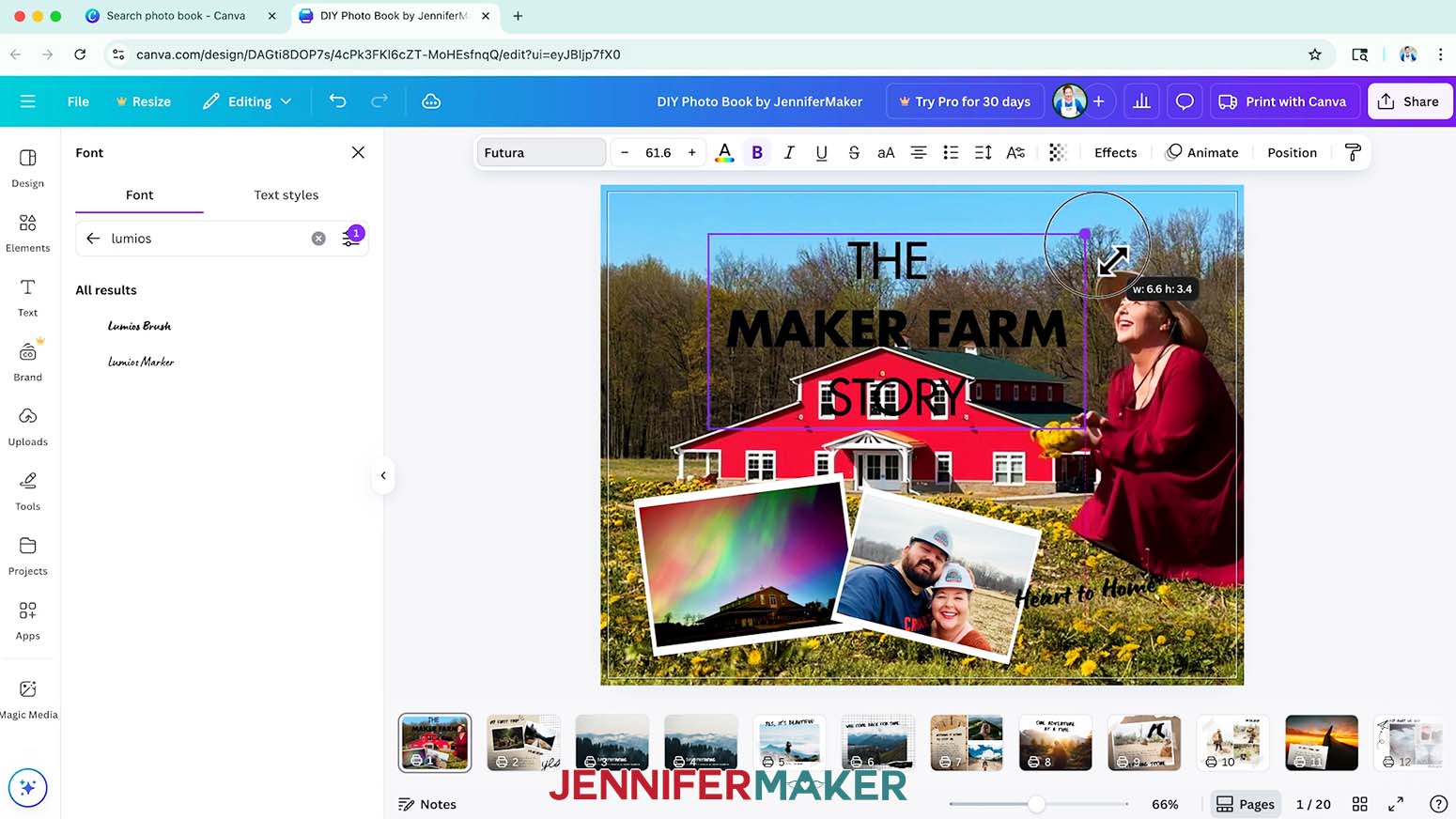Screen dimensions: 1456x819
Task: Open the Brand panel
Action: click(28, 362)
